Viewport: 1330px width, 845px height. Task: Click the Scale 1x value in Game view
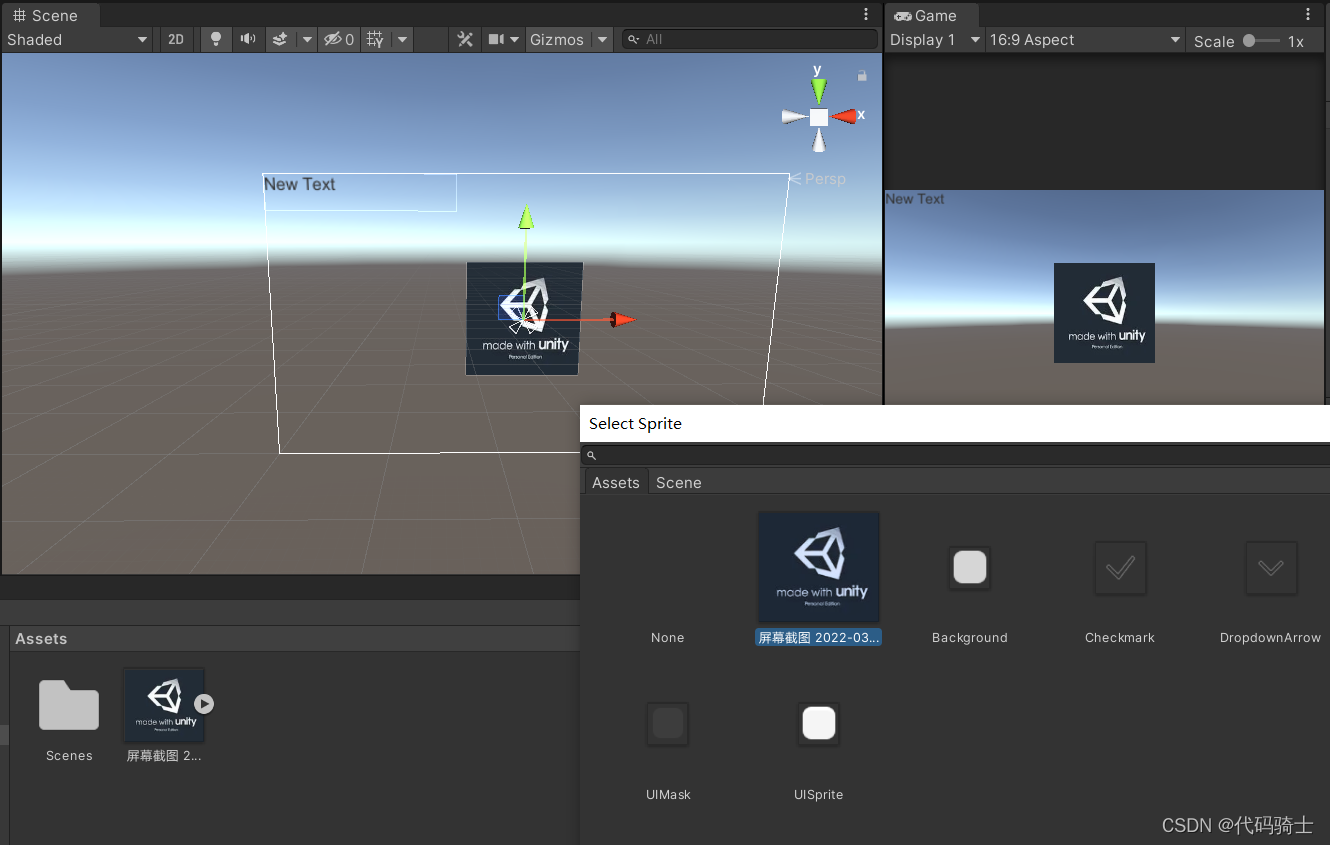pyautogui.click(x=1296, y=41)
